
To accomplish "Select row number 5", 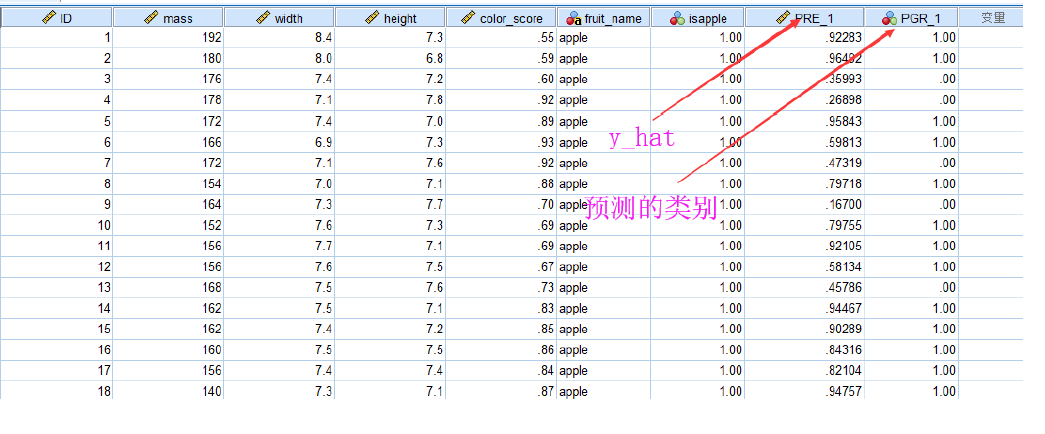I will click(x=57, y=121).
